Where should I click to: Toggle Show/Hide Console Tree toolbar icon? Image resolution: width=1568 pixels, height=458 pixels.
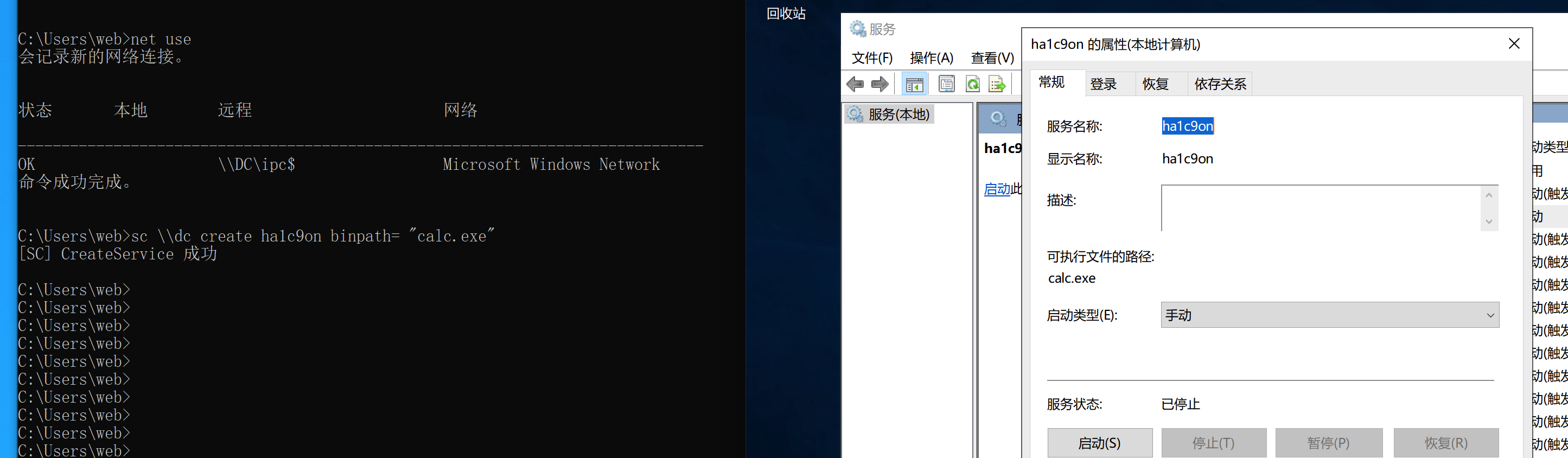tap(914, 84)
